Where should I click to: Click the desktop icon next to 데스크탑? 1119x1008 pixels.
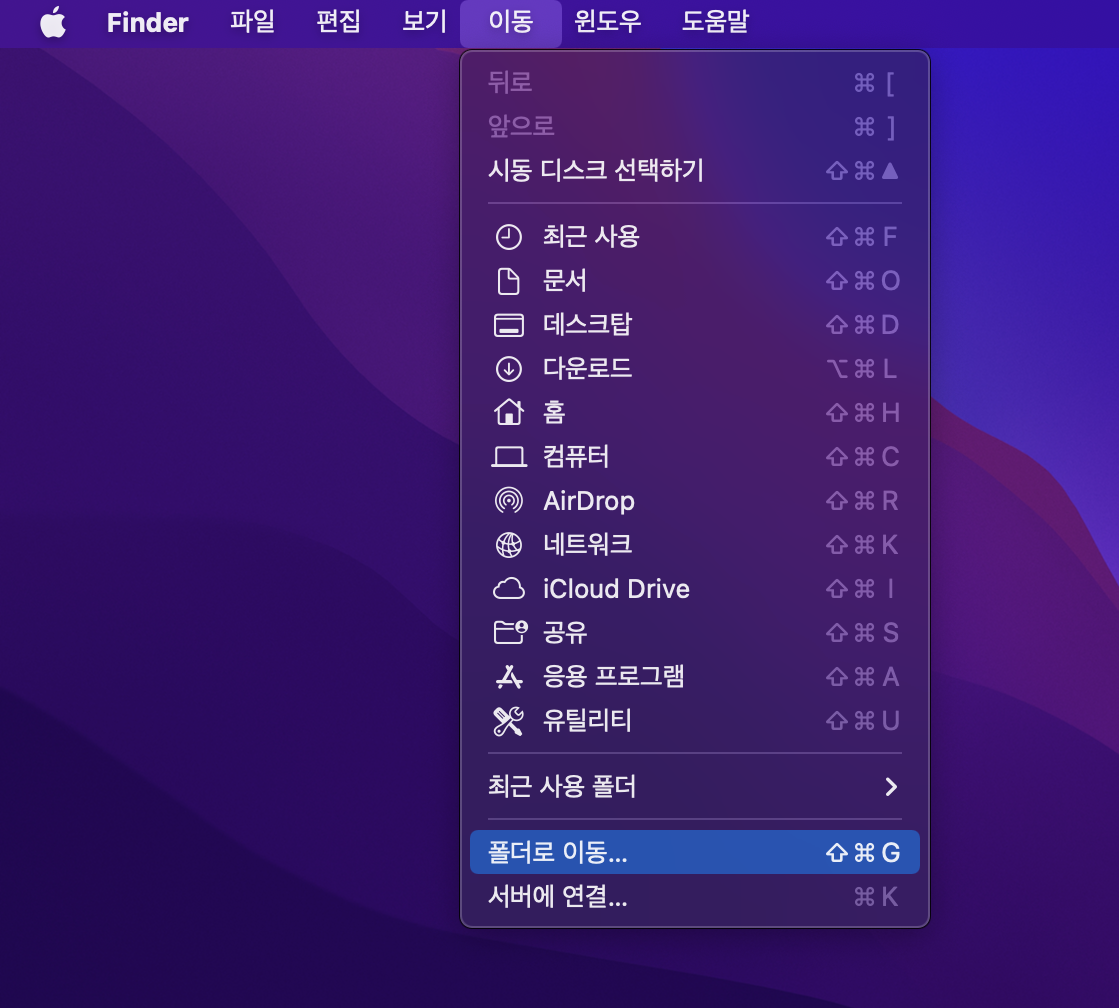pos(509,326)
